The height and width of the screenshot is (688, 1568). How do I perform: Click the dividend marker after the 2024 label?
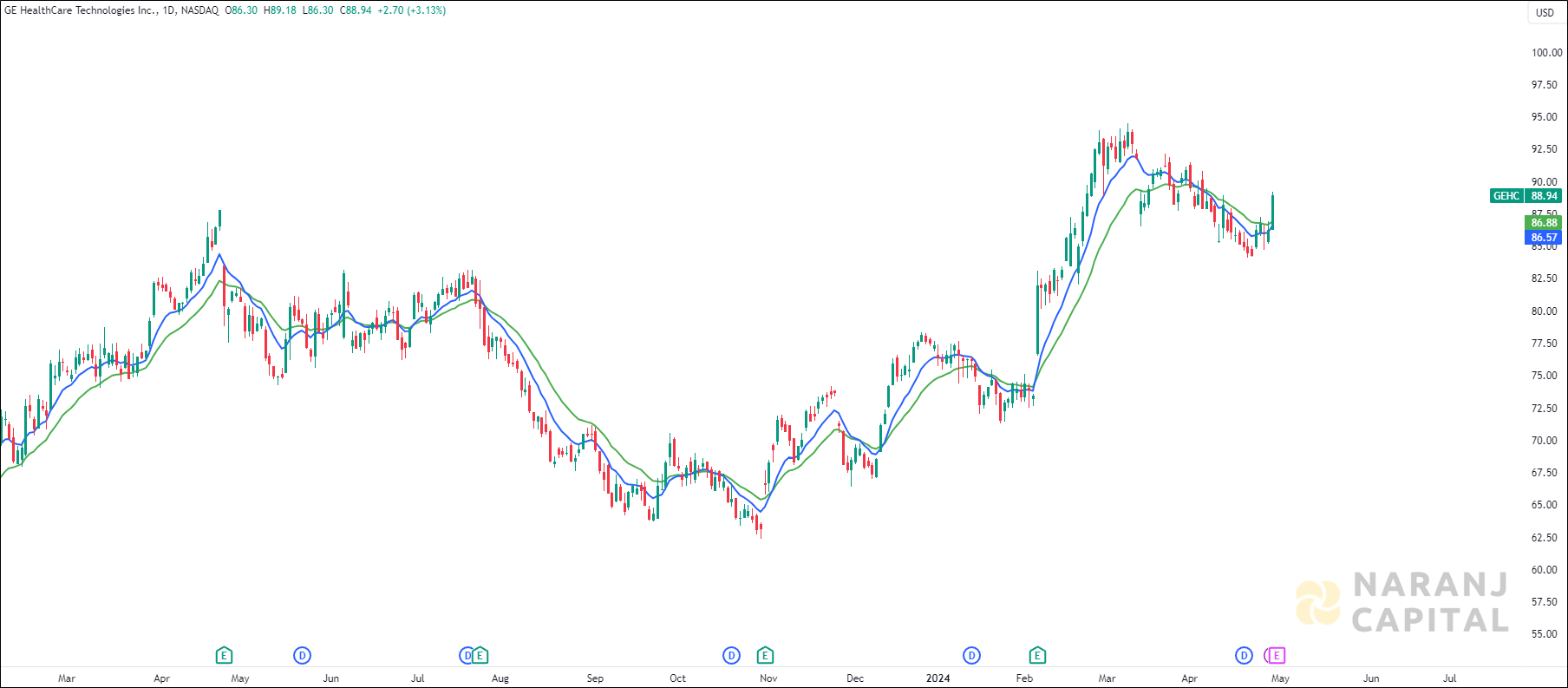click(x=972, y=655)
